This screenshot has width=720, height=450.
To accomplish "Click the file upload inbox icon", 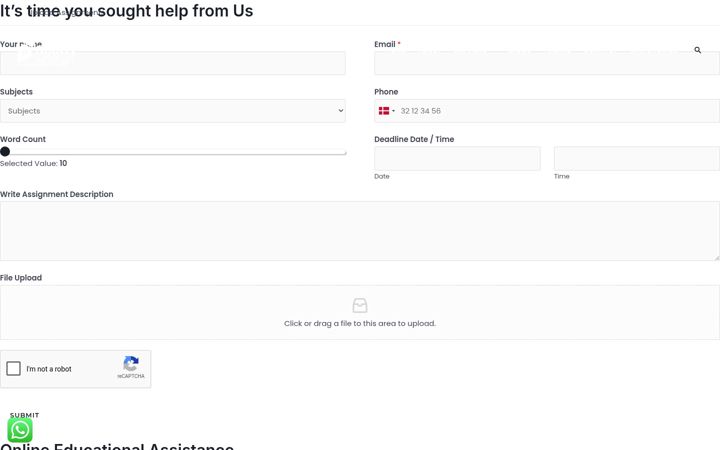I will coord(360,305).
